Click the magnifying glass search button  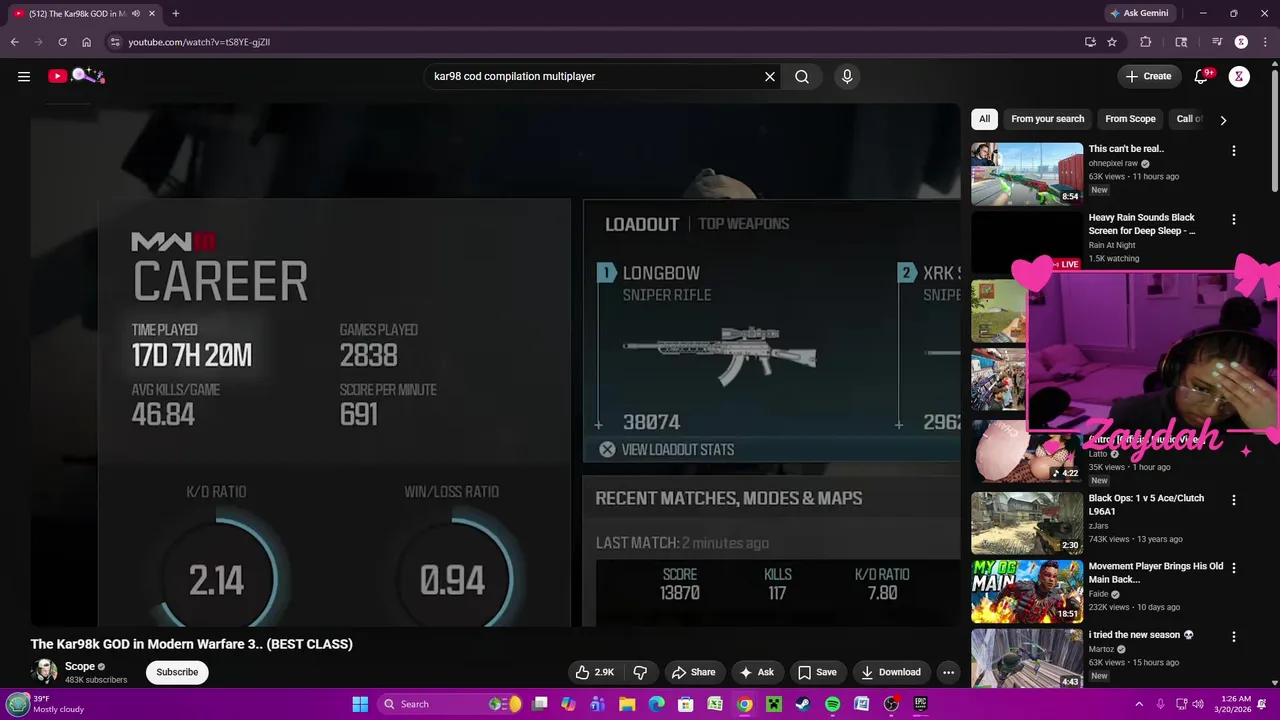[x=802, y=76]
